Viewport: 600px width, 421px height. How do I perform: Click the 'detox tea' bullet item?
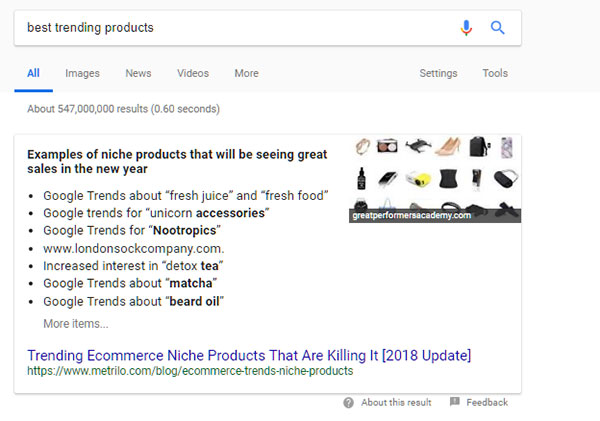133,266
